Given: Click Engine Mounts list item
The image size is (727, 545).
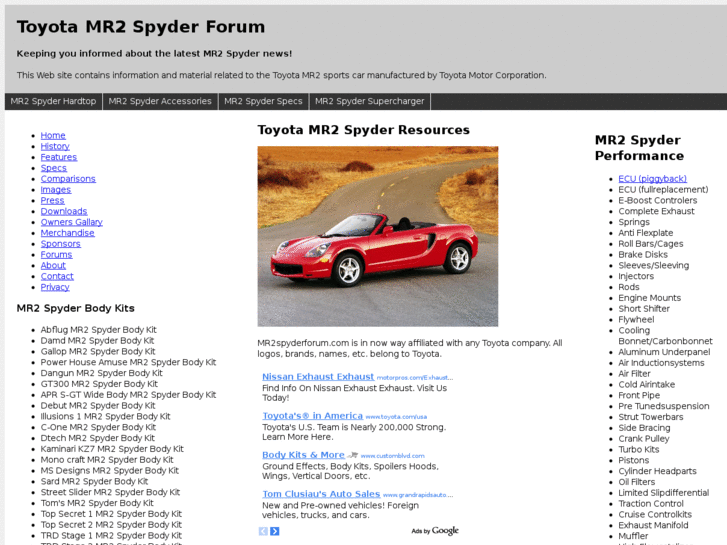Looking at the screenshot, I should (x=650, y=298).
